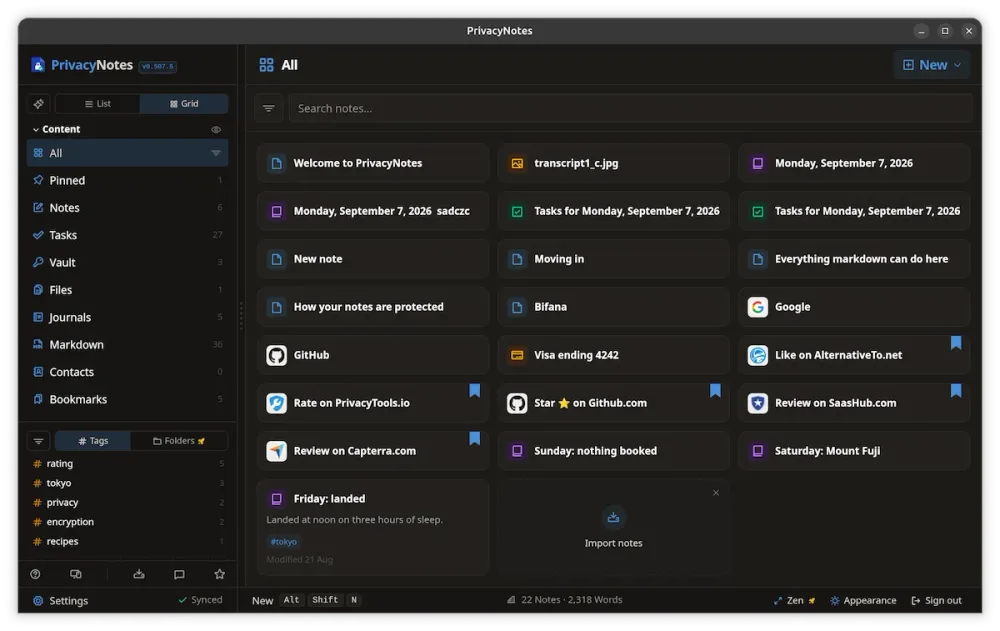This screenshot has height=631, width=1000.
Task: Open the Appearance options
Action: (x=863, y=600)
